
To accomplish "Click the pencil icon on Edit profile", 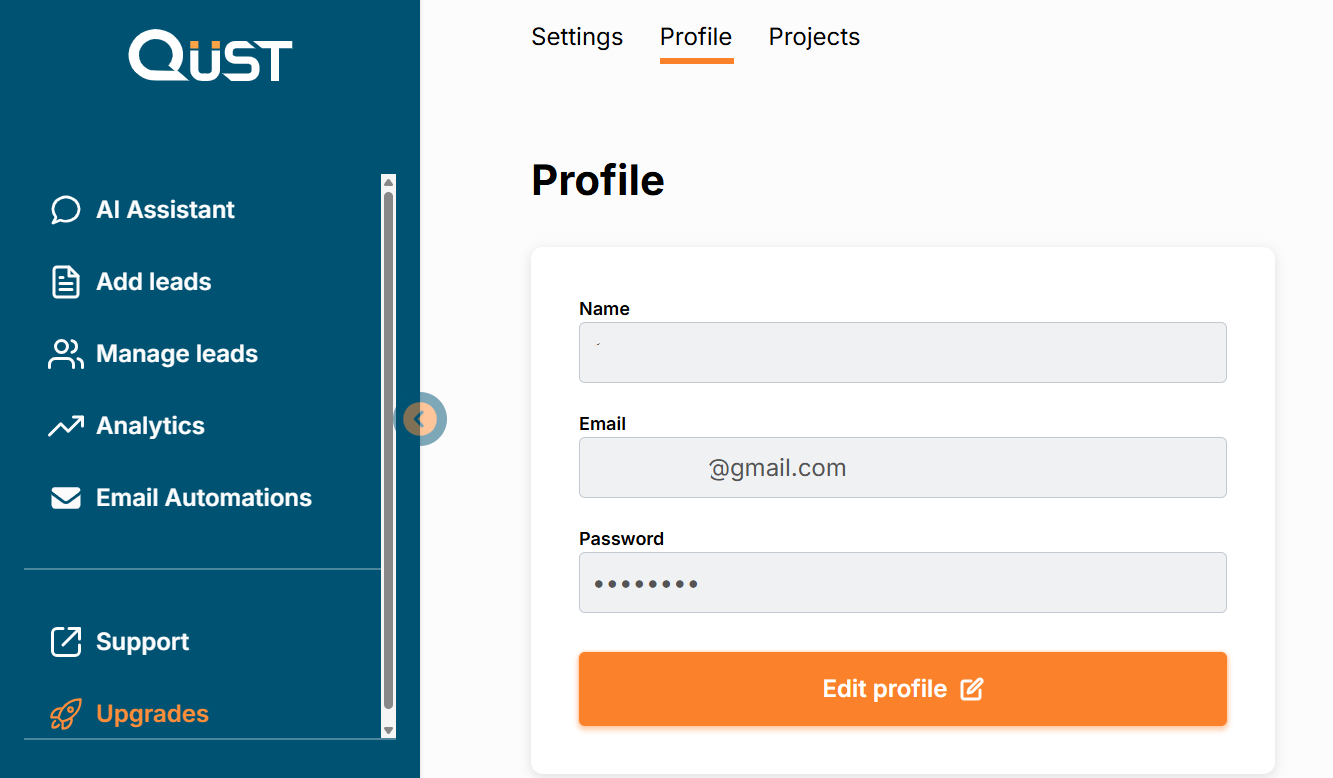I will coord(971,689).
